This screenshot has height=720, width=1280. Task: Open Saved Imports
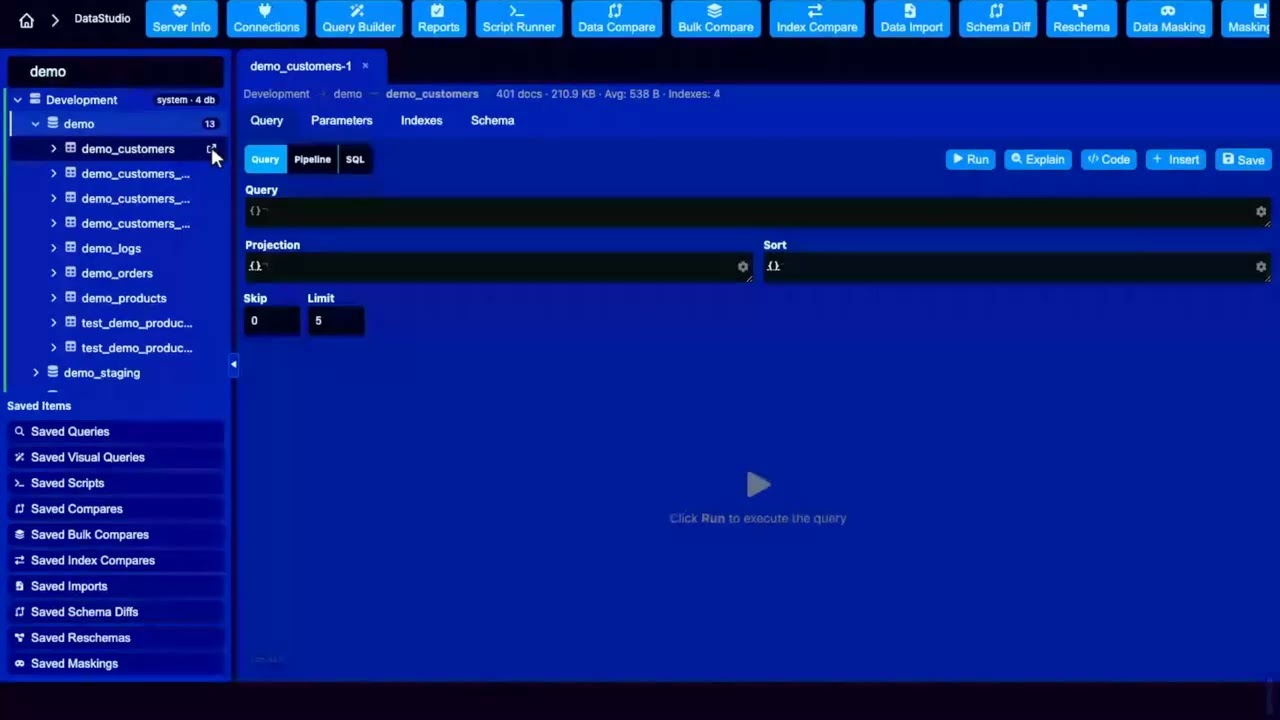point(116,586)
